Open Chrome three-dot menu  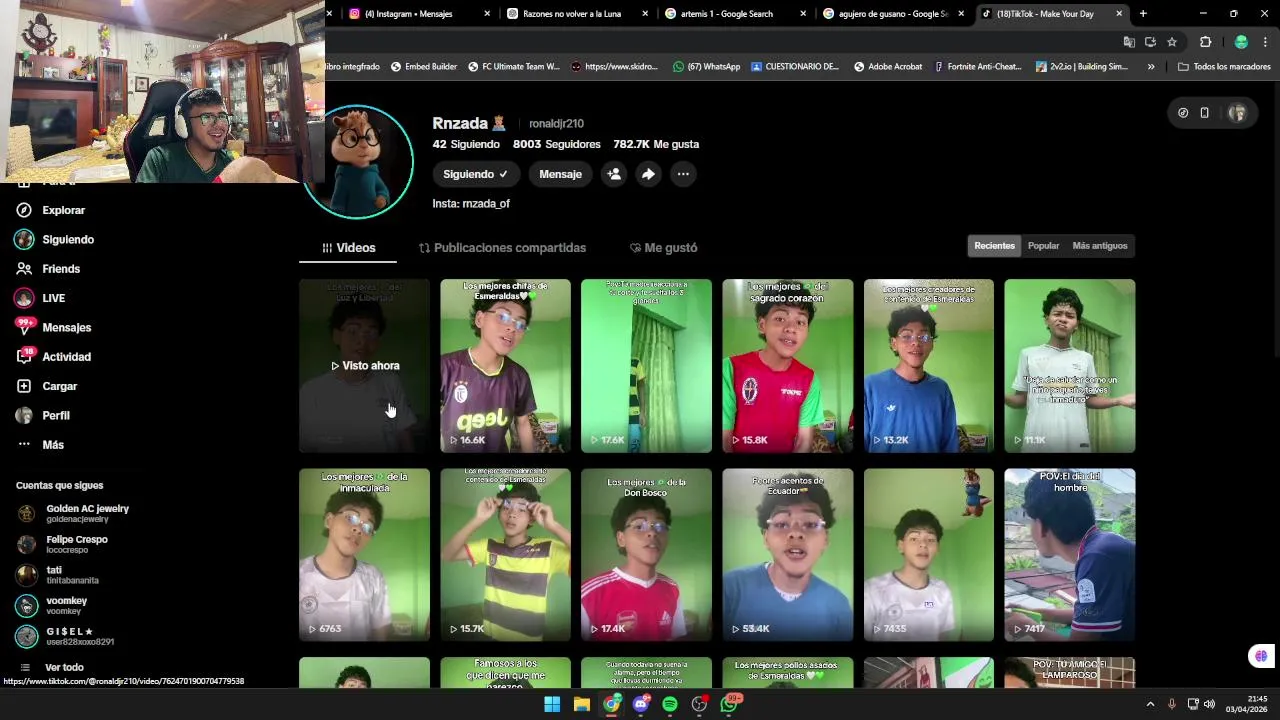[x=1265, y=42]
